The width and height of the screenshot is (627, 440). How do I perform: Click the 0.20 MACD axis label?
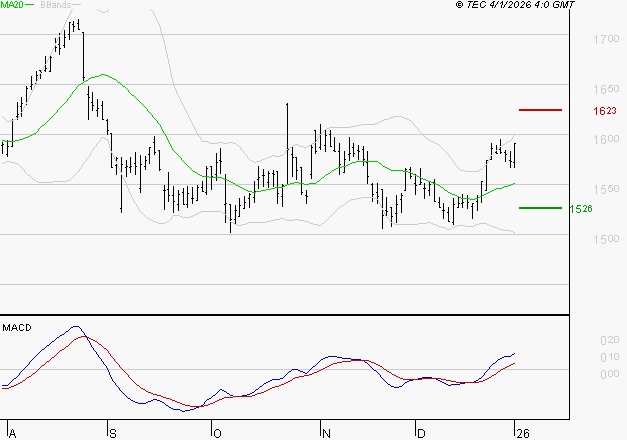610,340
